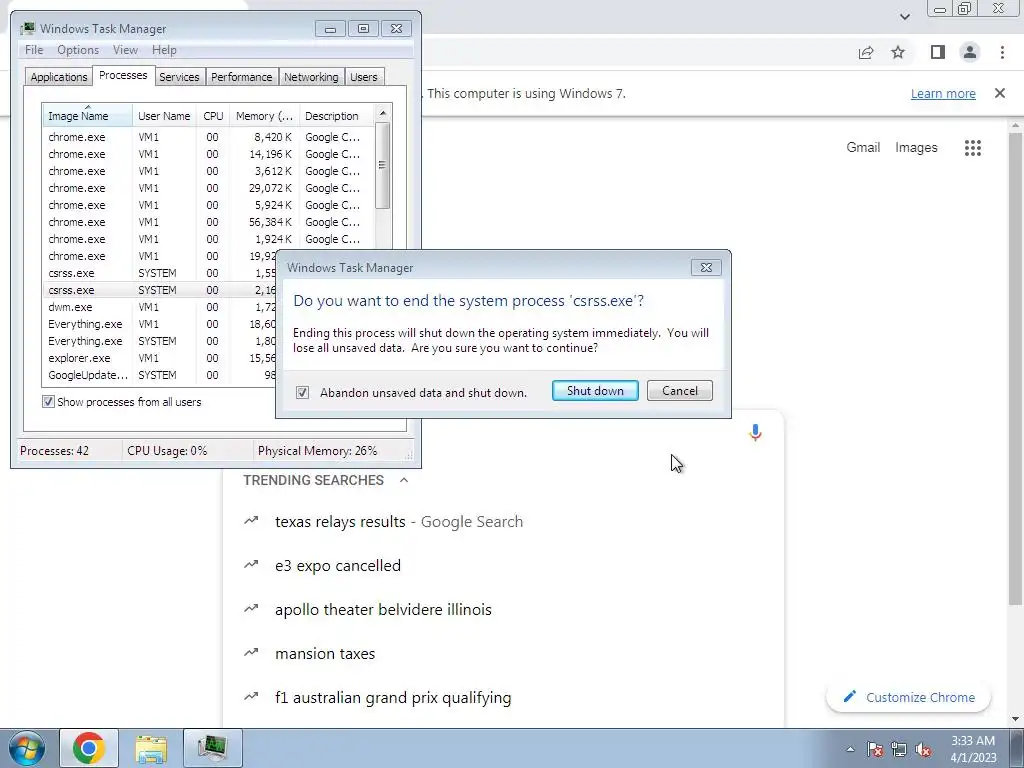Choose mansion taxes trending search

325,654
